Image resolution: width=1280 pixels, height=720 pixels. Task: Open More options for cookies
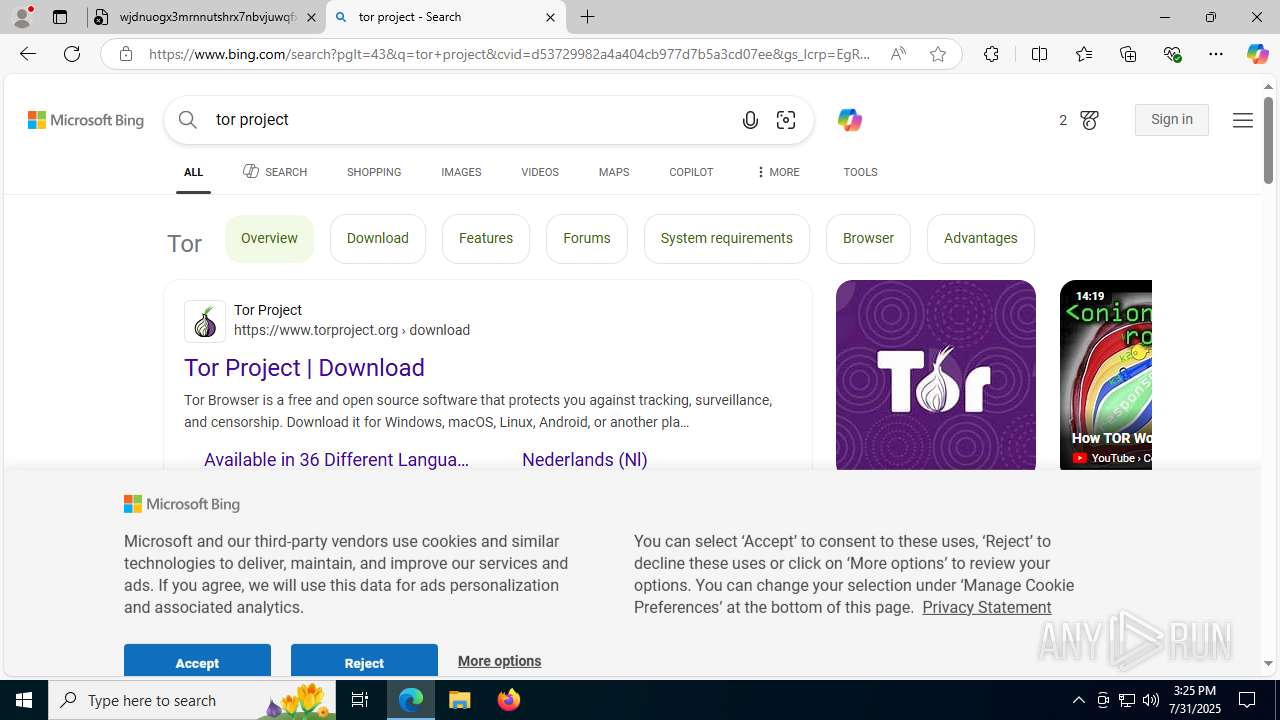(x=499, y=661)
